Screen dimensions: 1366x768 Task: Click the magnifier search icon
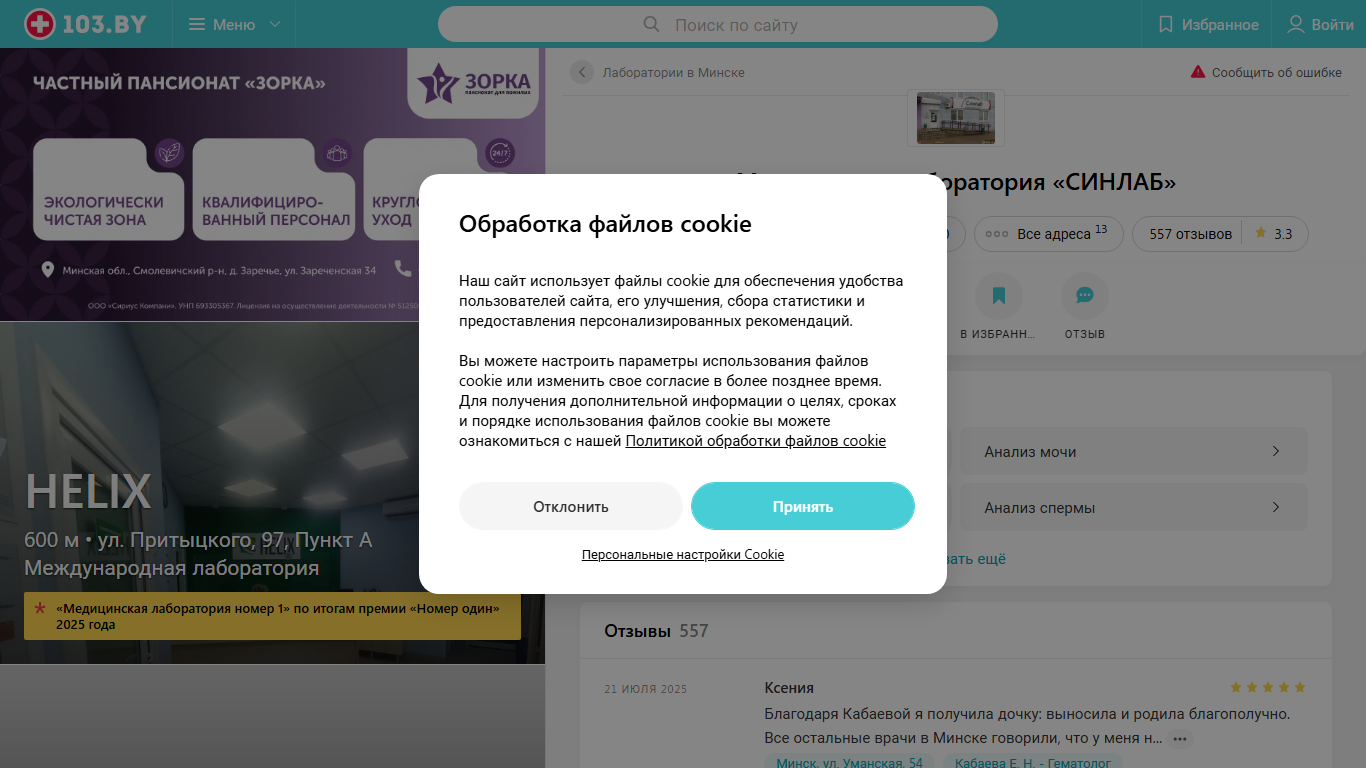point(651,24)
